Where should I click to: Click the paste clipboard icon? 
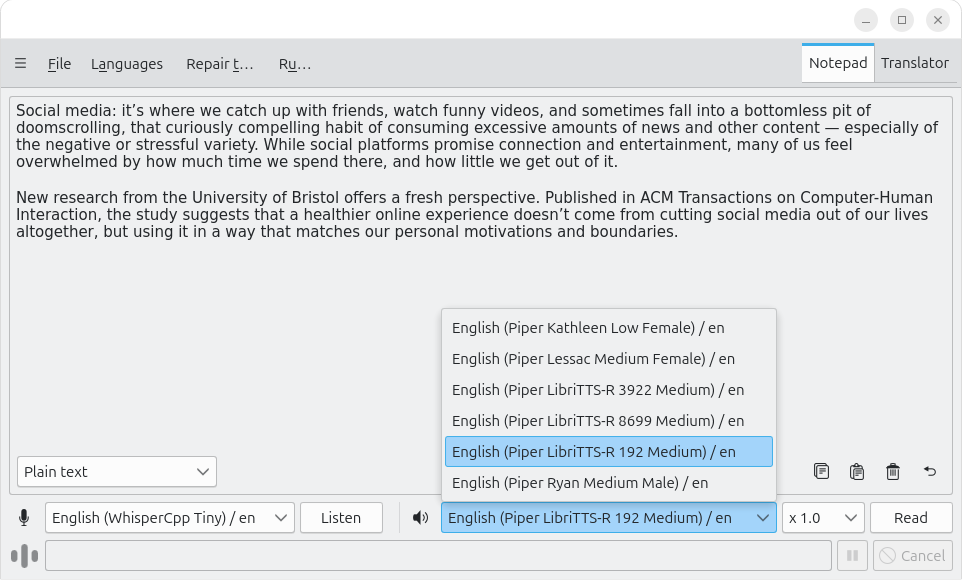(857, 471)
